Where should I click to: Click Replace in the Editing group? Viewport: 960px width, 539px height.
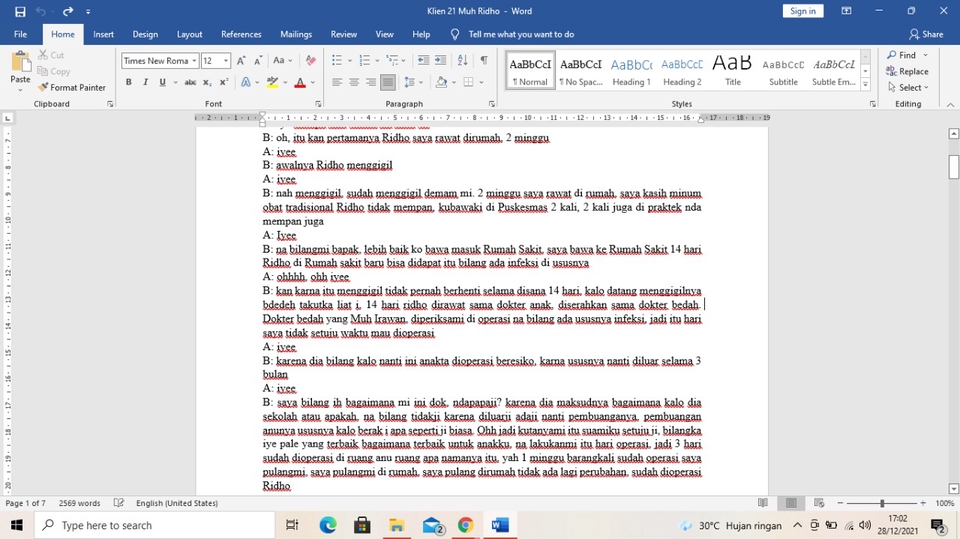point(907,71)
